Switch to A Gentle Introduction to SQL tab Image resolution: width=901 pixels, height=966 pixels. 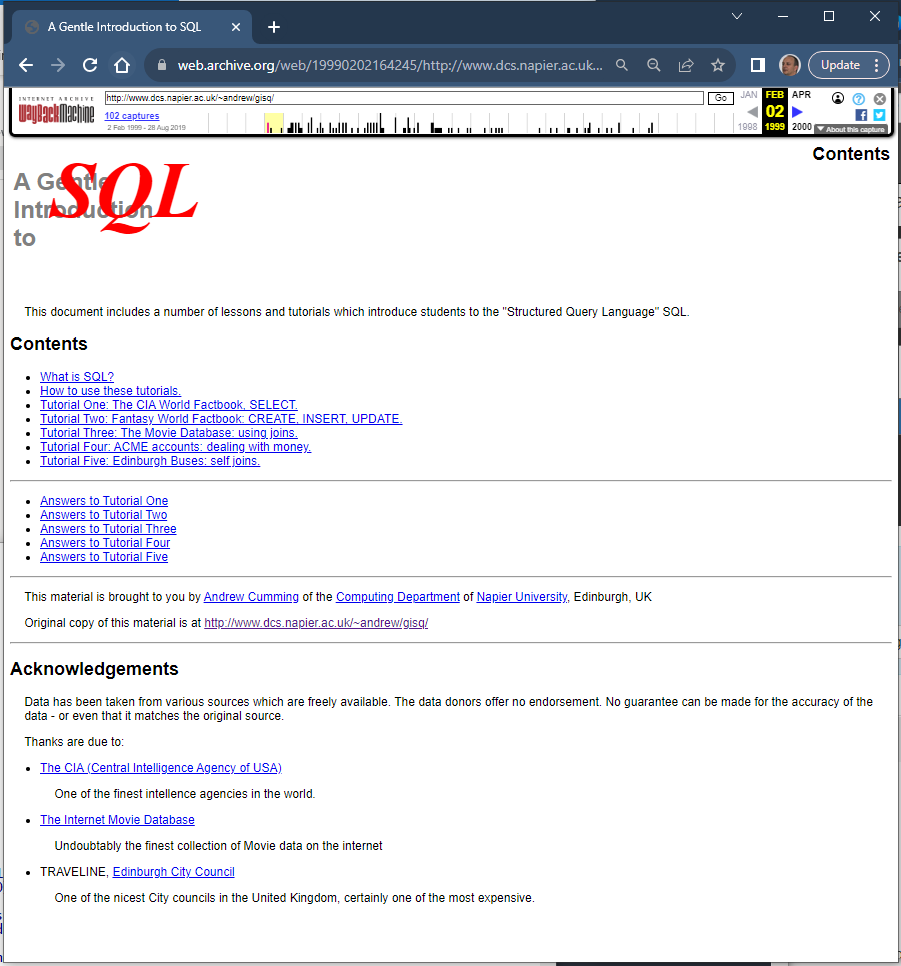click(125, 27)
